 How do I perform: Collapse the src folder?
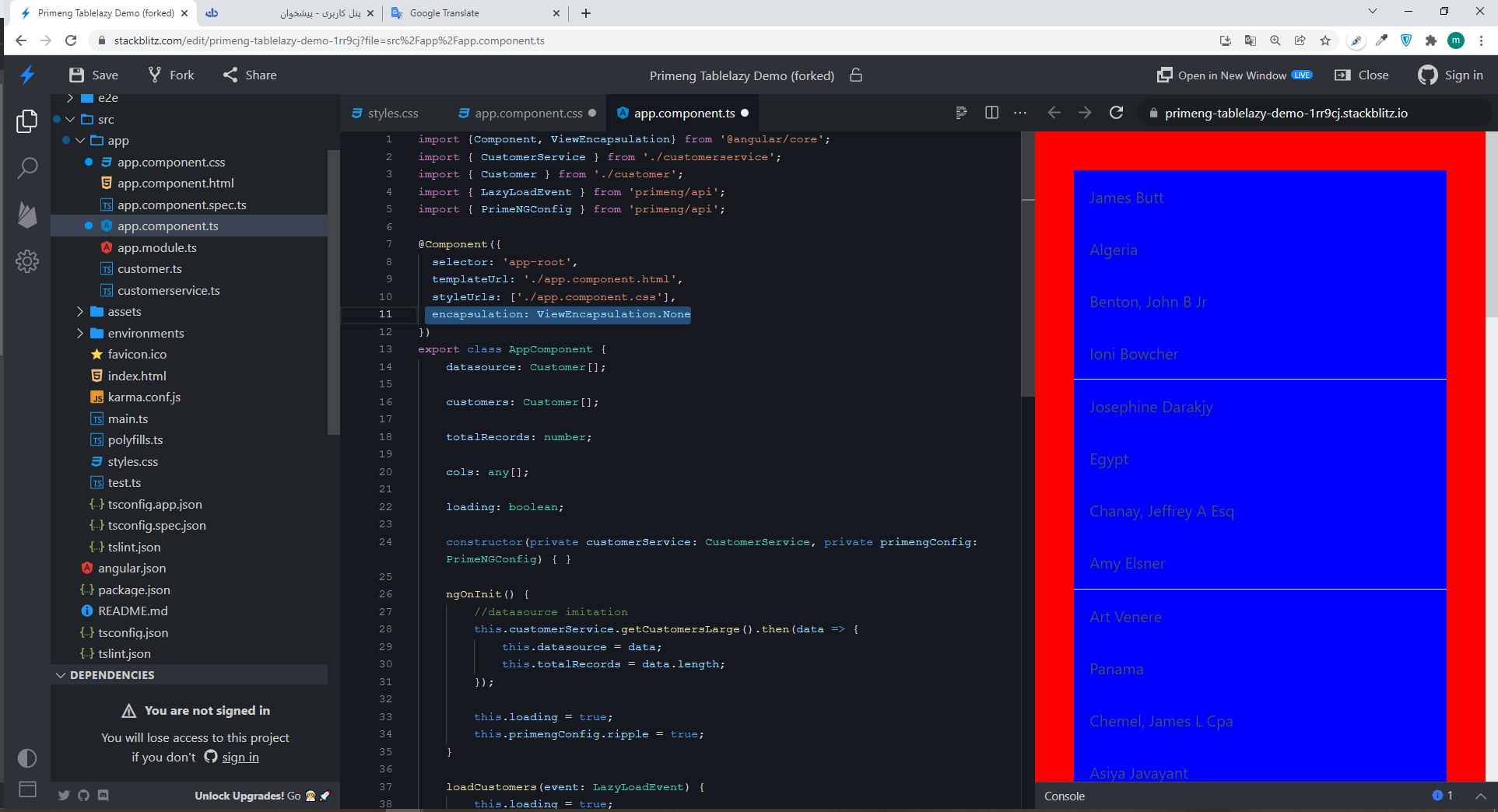click(70, 119)
